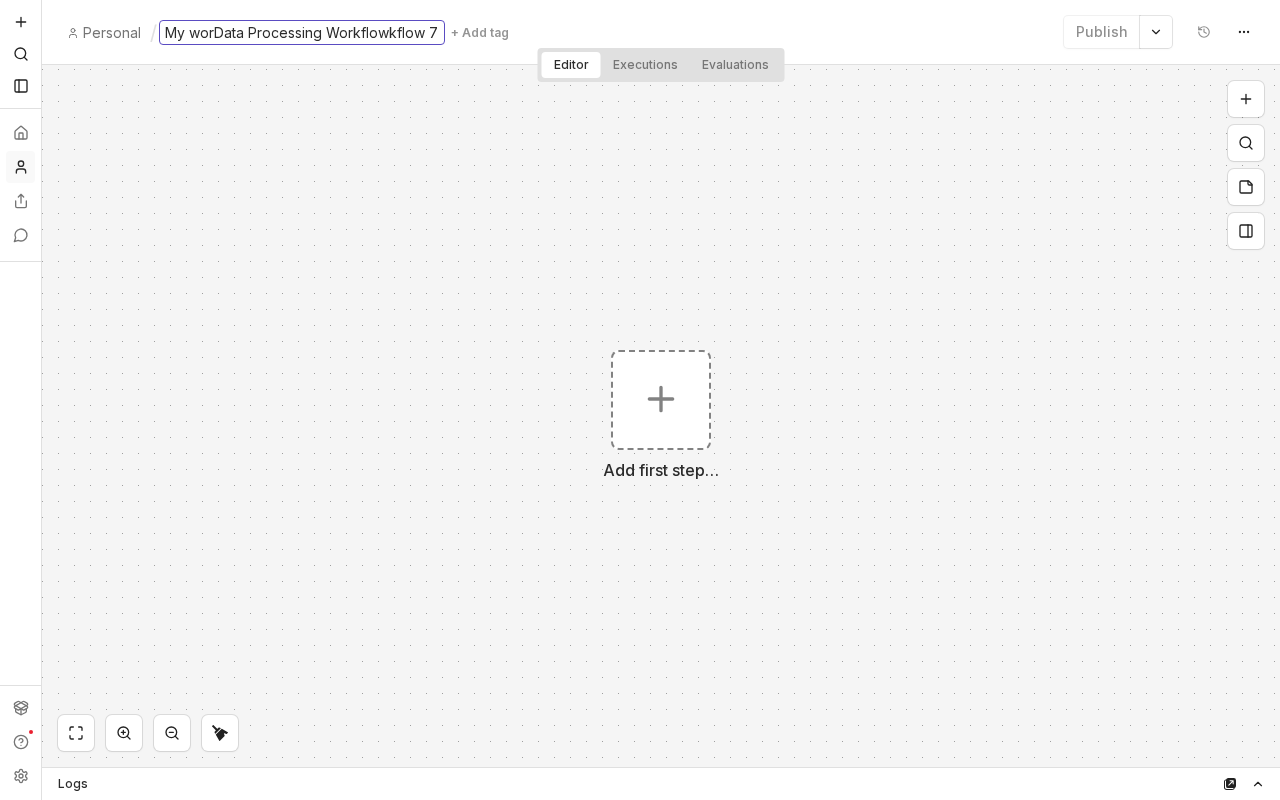Viewport: 1280px width, 800px height.
Task: Open the Settings gear icon
Action: 21,776
